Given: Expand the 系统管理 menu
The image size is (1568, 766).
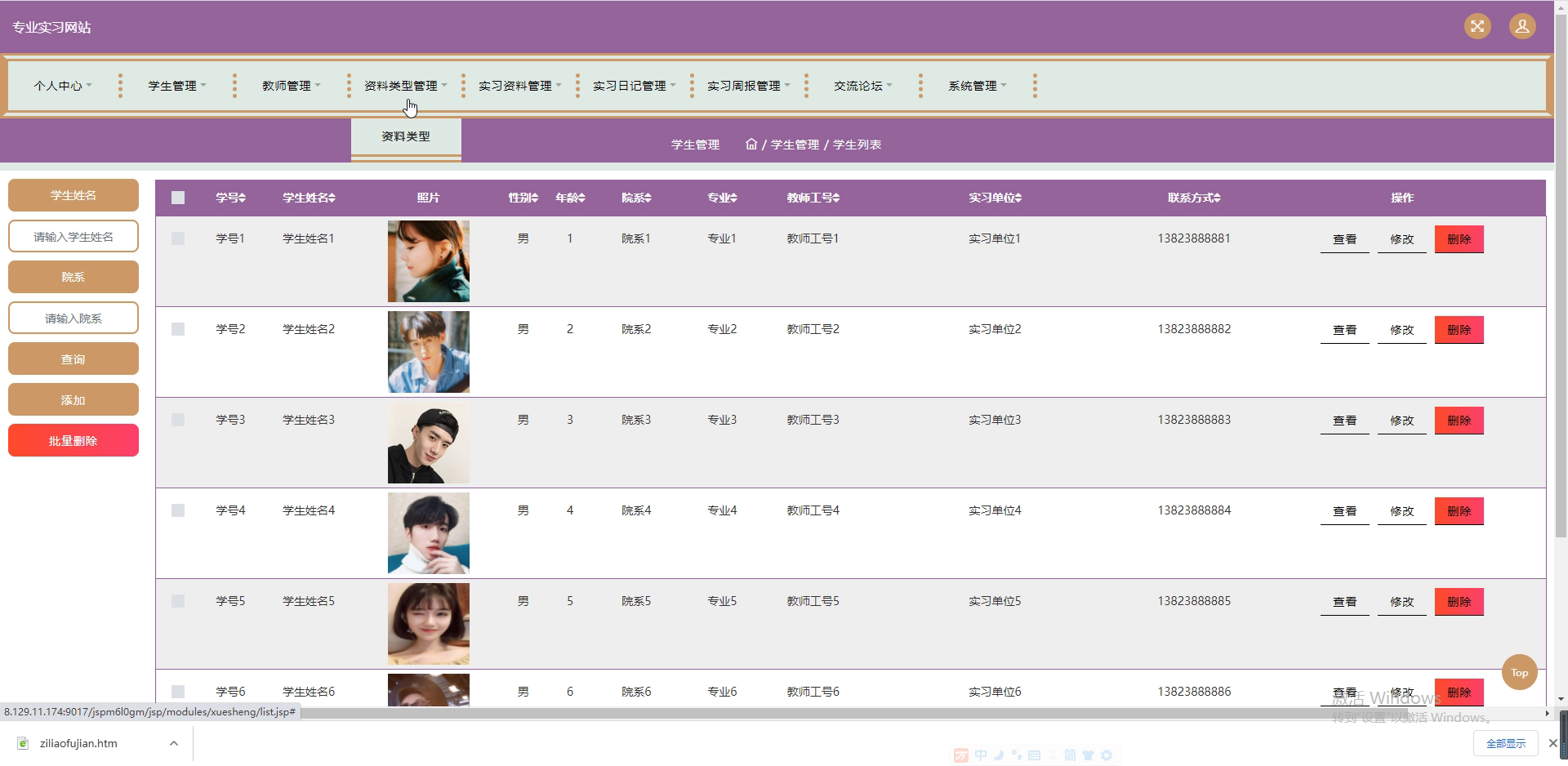Looking at the screenshot, I should [x=978, y=86].
